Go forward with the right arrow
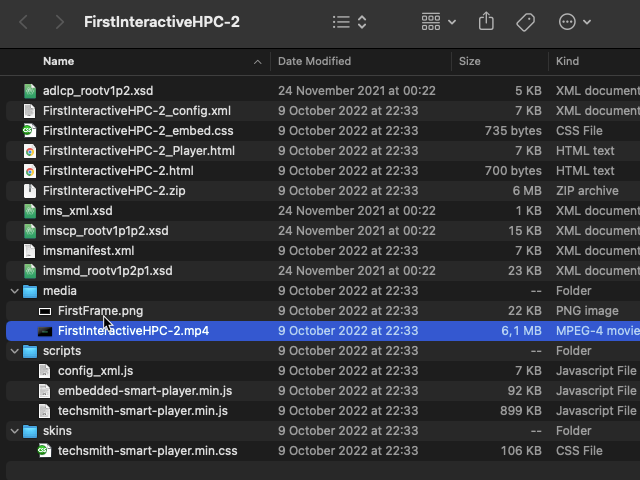 tap(60, 22)
